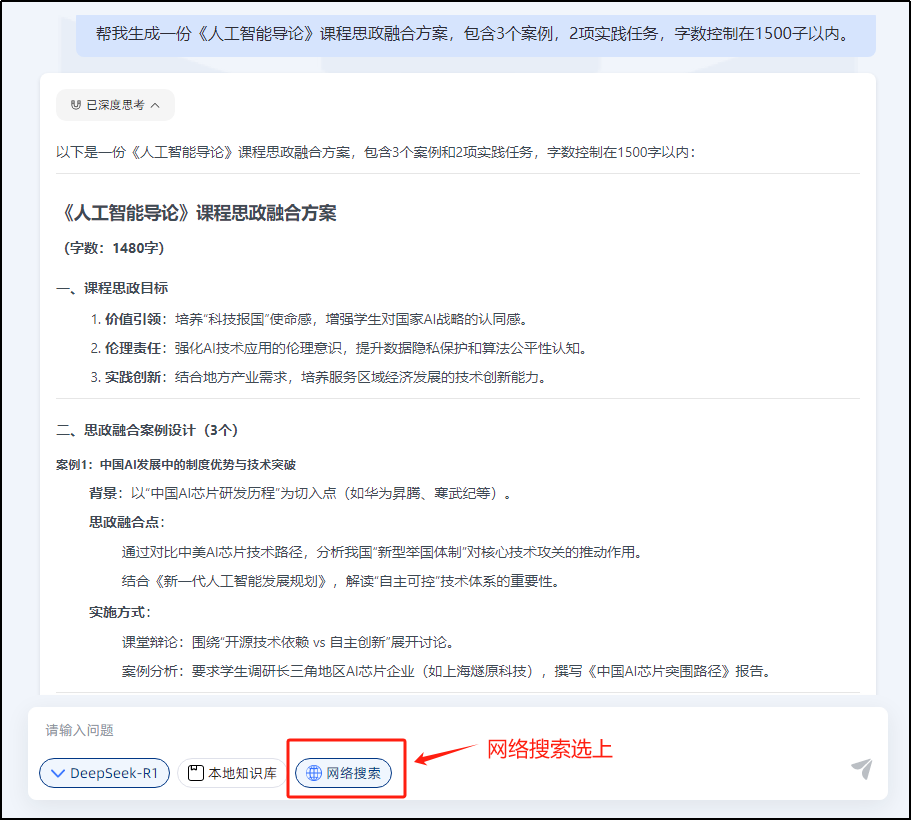Click the line about 新型举国体制

[383, 552]
